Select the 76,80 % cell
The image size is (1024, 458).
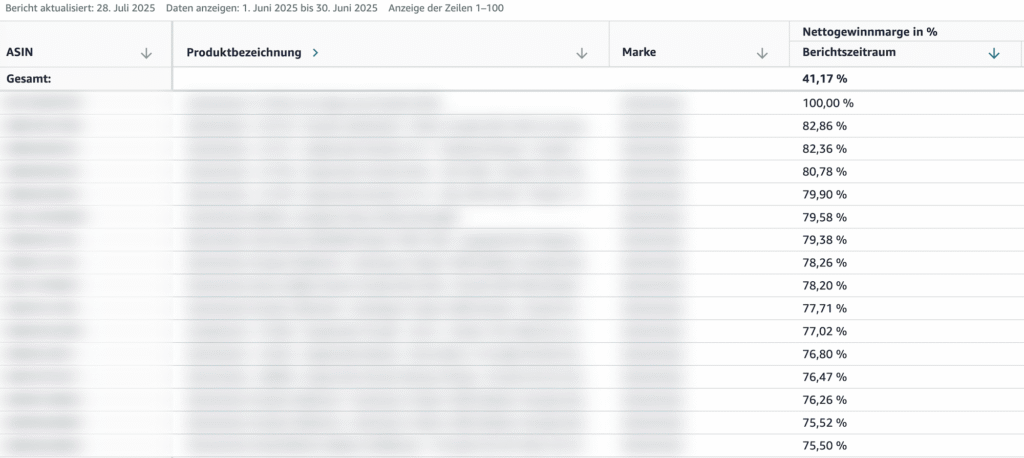coord(824,354)
